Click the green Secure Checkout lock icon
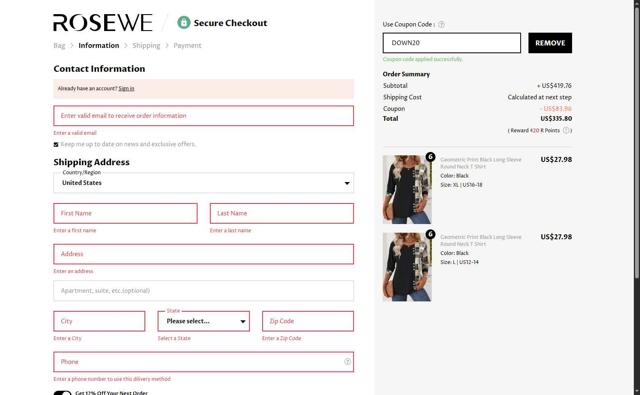Image resolution: width=640 pixels, height=395 pixels. [184, 22]
